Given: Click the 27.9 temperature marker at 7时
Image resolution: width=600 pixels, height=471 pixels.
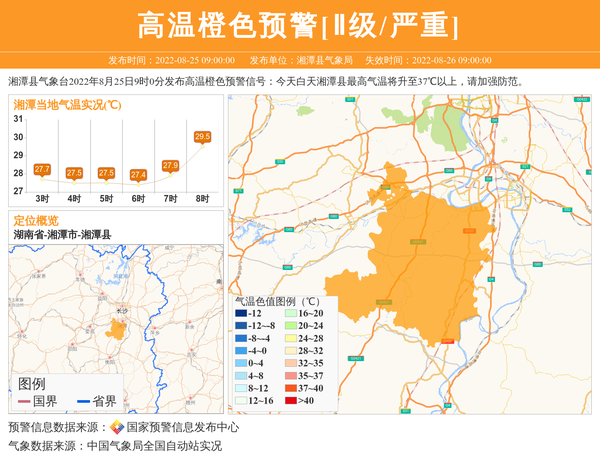Looking at the screenshot, I should click(x=170, y=165).
